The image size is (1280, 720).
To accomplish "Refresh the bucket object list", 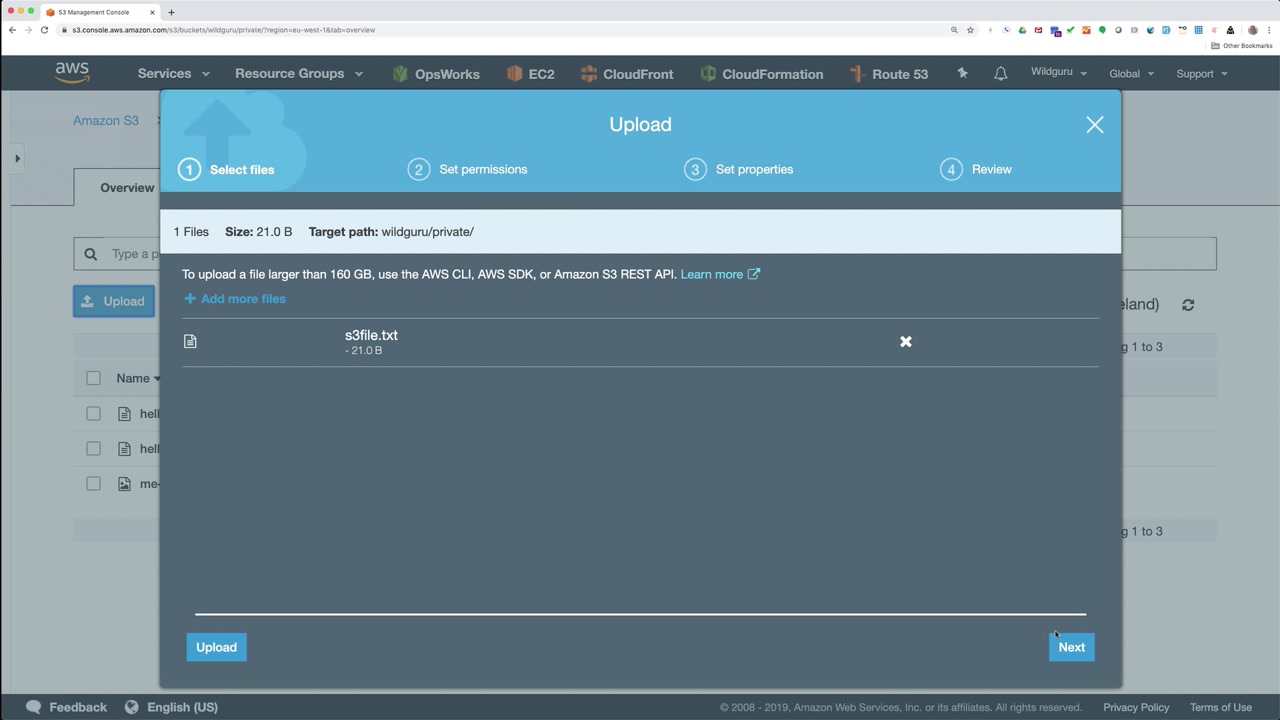I will pyautogui.click(x=1188, y=305).
